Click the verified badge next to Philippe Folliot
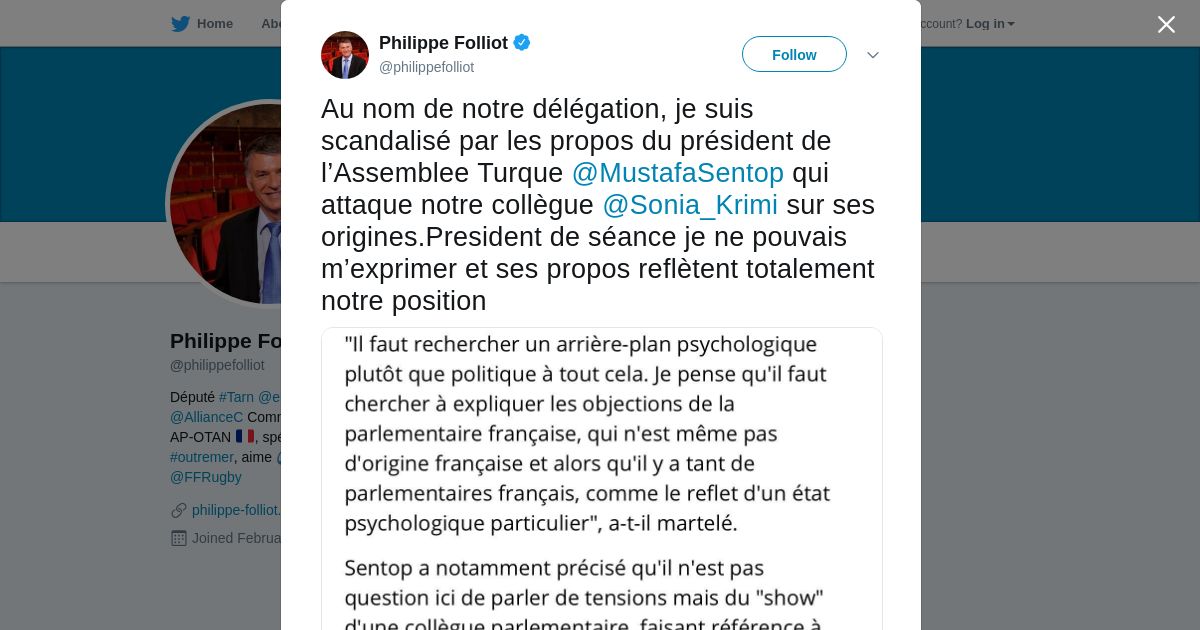The height and width of the screenshot is (630, 1200). click(x=522, y=43)
